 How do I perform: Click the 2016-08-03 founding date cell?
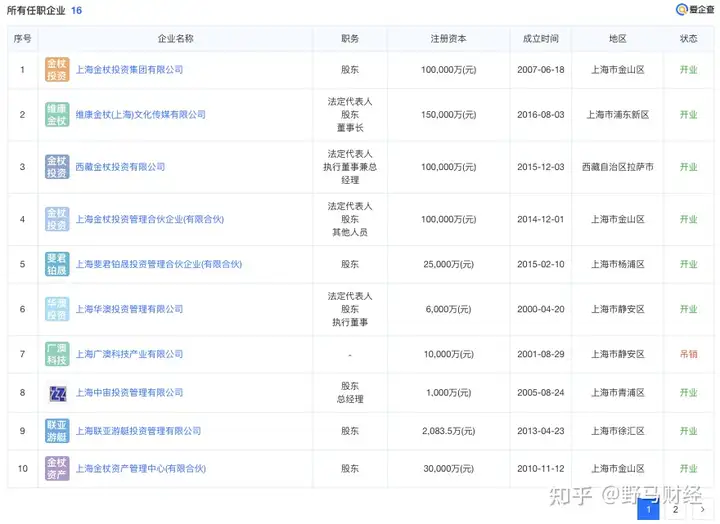540,114
